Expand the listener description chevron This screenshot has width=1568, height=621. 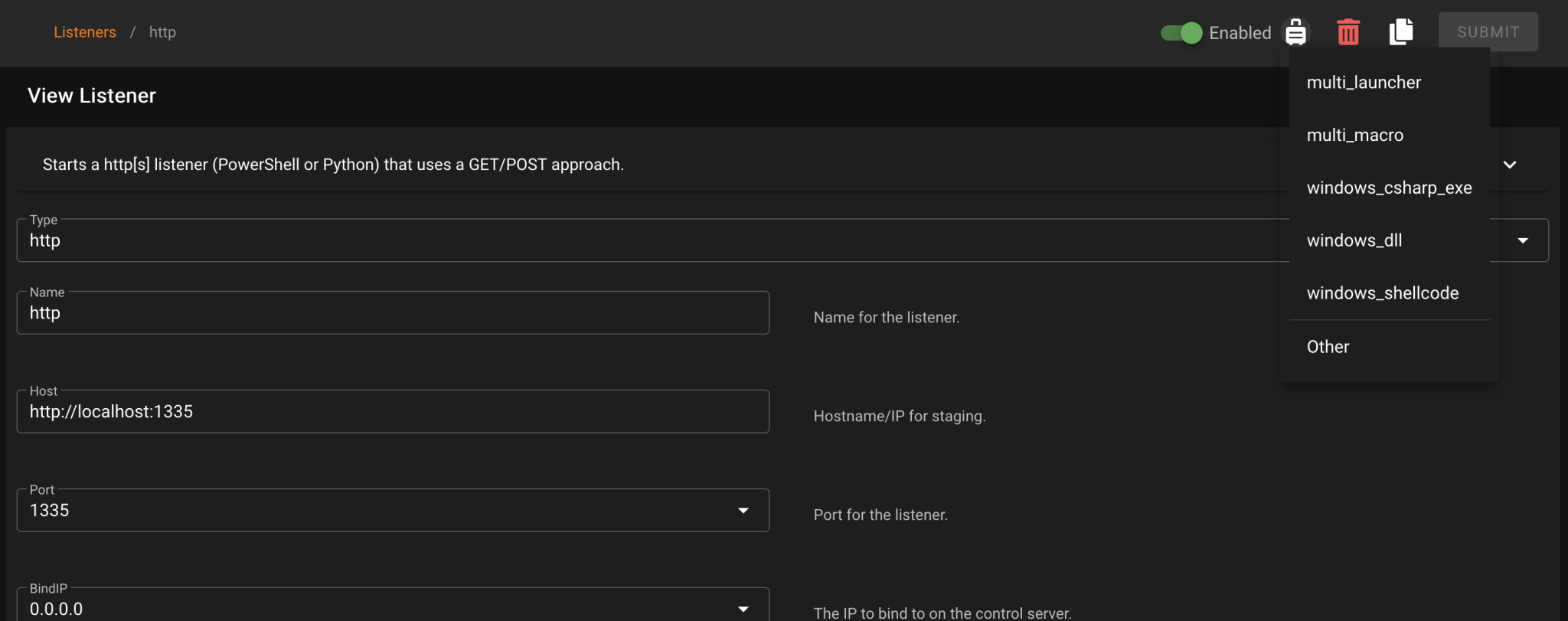pyautogui.click(x=1510, y=165)
